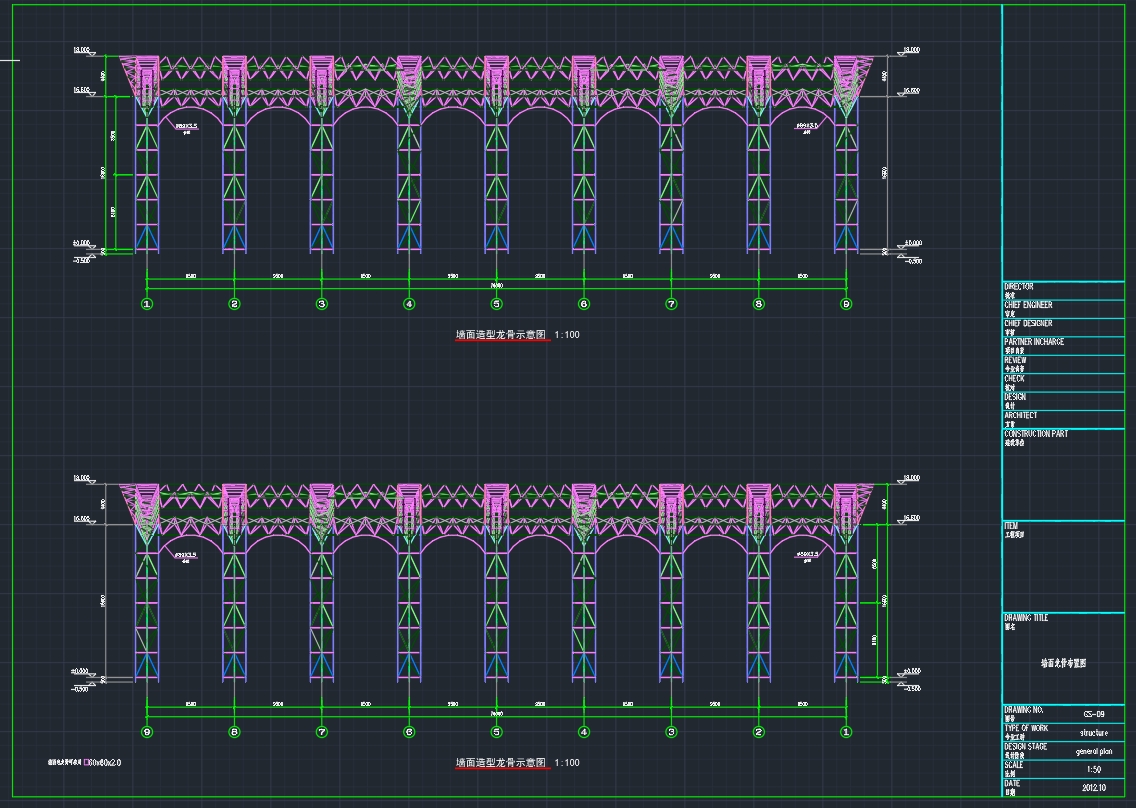Select grid bubble 9 of the upper elevation

coord(846,304)
